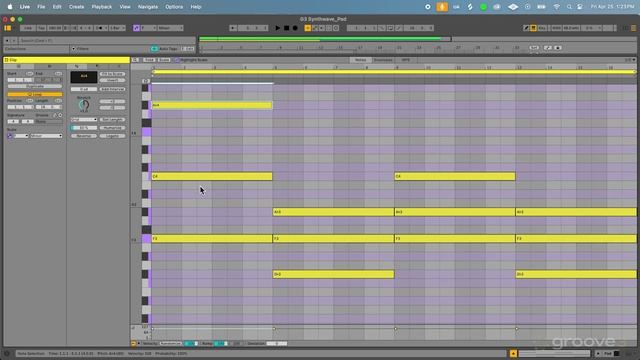Click the Fit to Scale button

[112, 74]
